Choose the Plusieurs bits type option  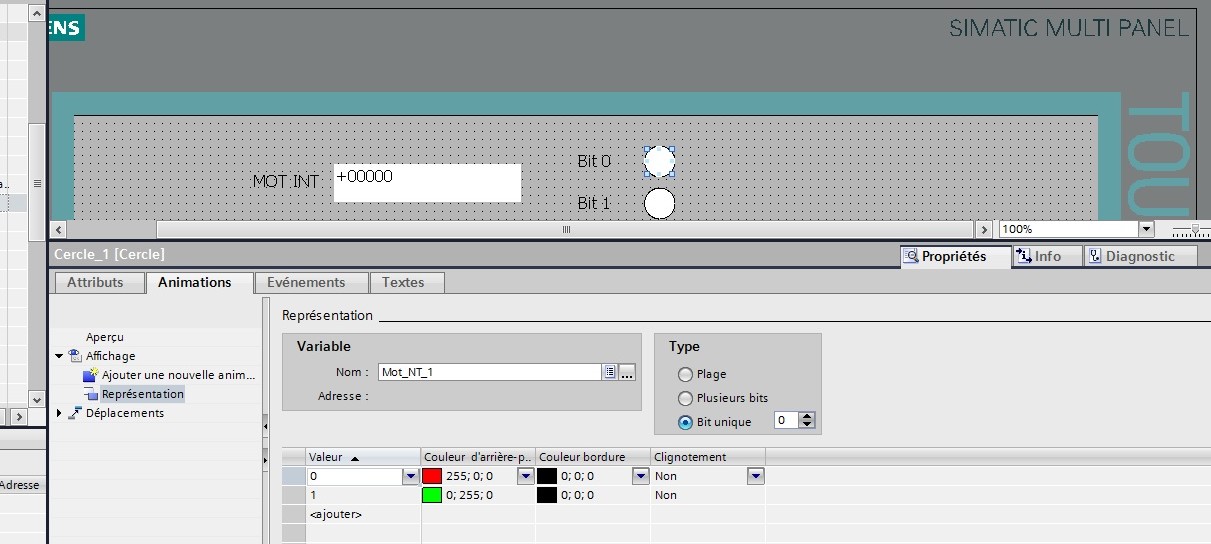point(685,399)
